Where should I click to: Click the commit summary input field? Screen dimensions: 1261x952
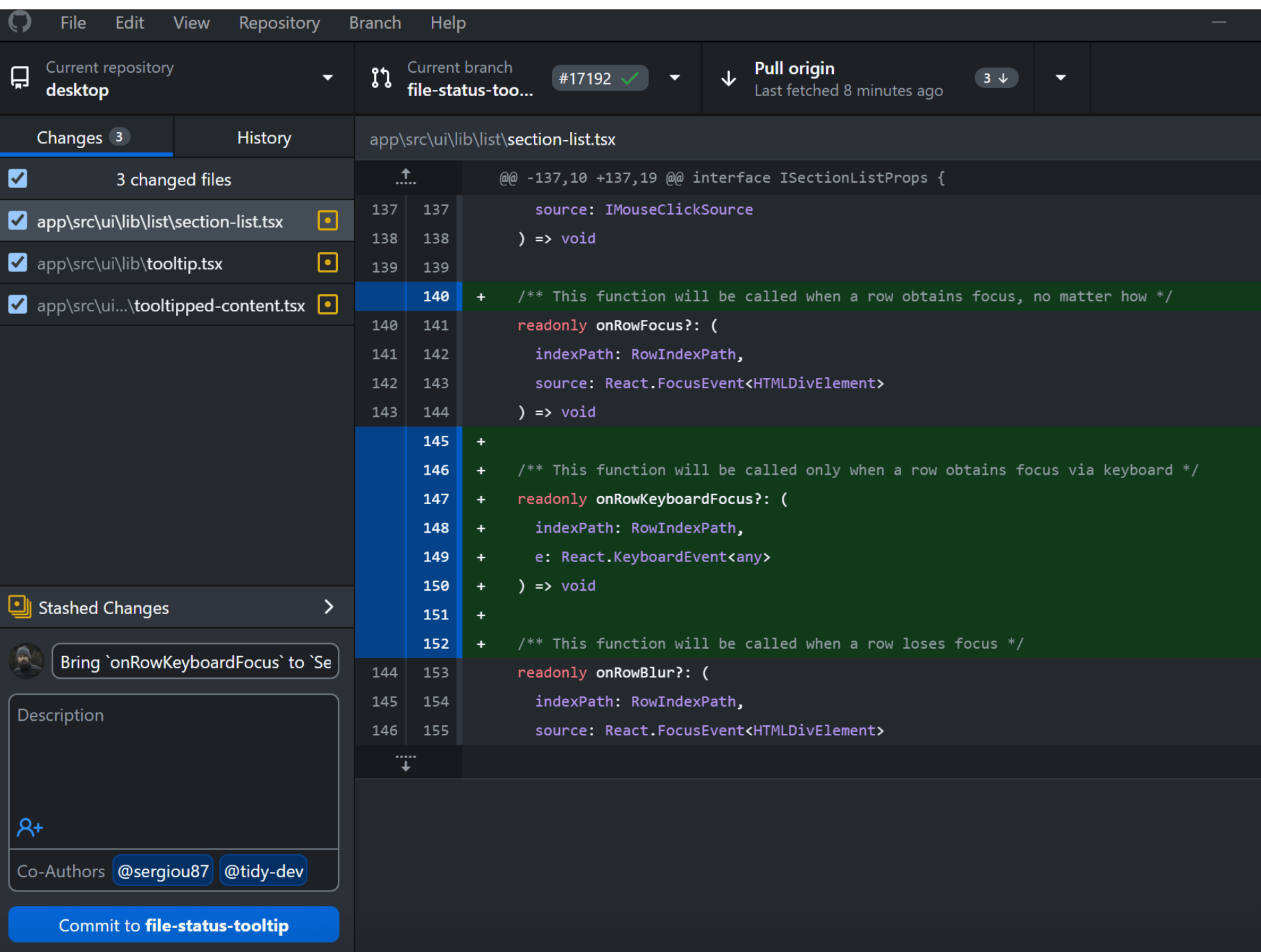click(x=195, y=661)
